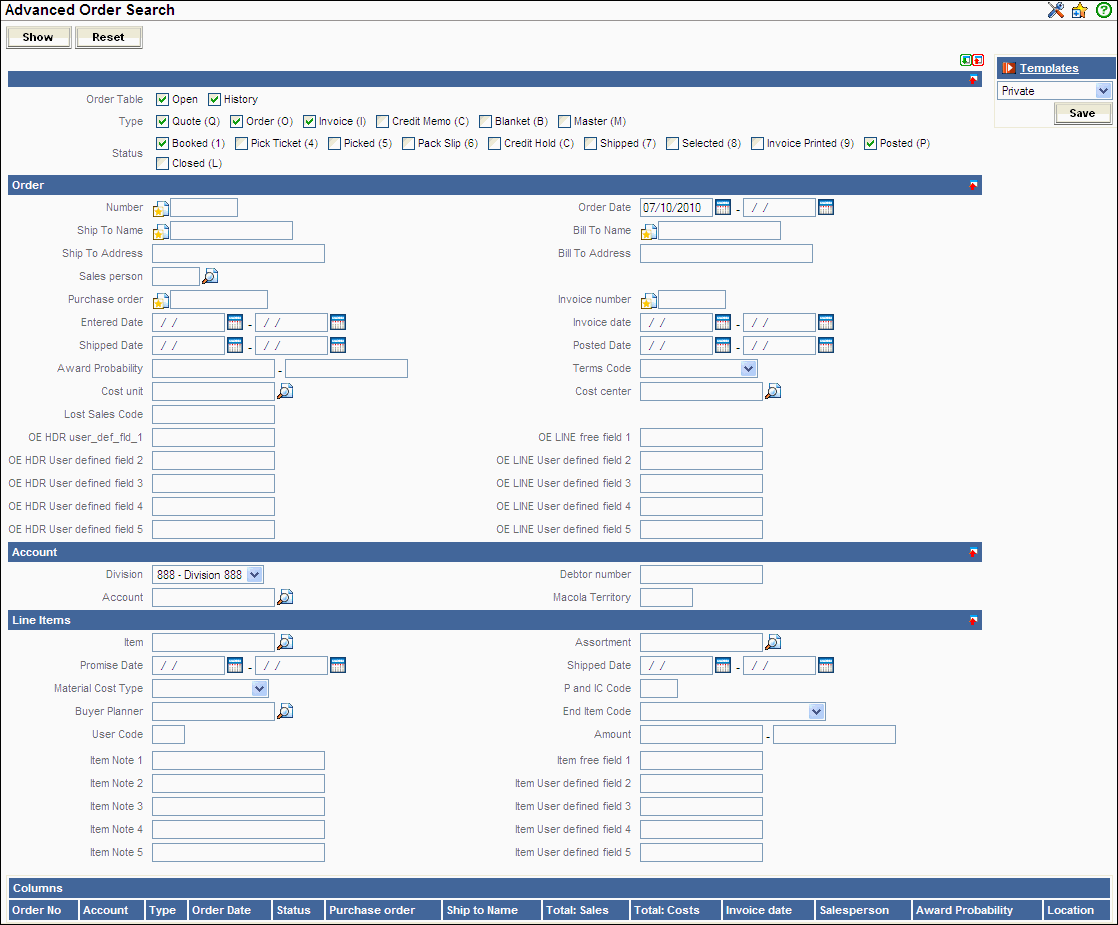Enable the Credit Memo (C) type checkbox
Image resolution: width=1118 pixels, height=925 pixels.
(x=382, y=121)
